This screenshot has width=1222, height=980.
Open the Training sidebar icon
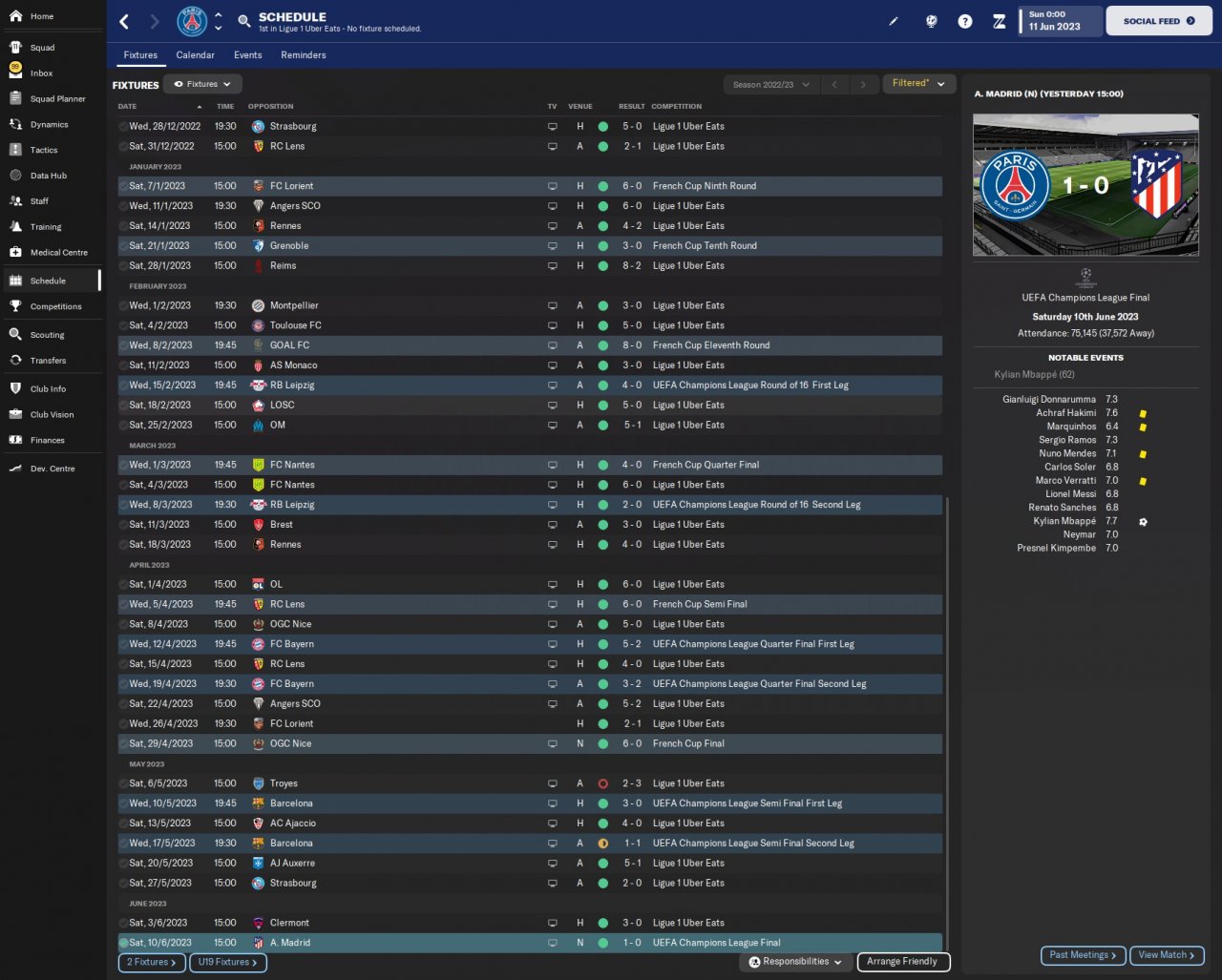pos(15,227)
